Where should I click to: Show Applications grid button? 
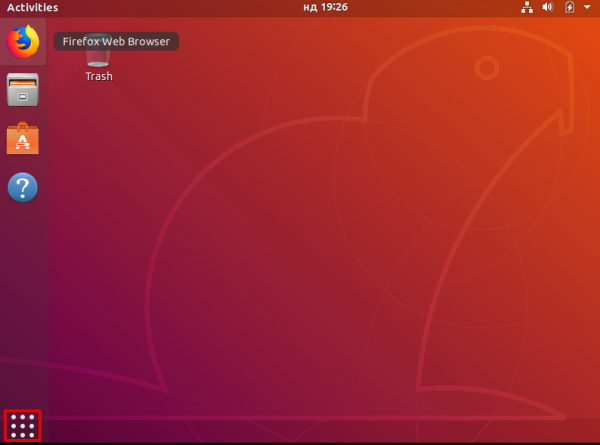pyautogui.click(x=23, y=425)
